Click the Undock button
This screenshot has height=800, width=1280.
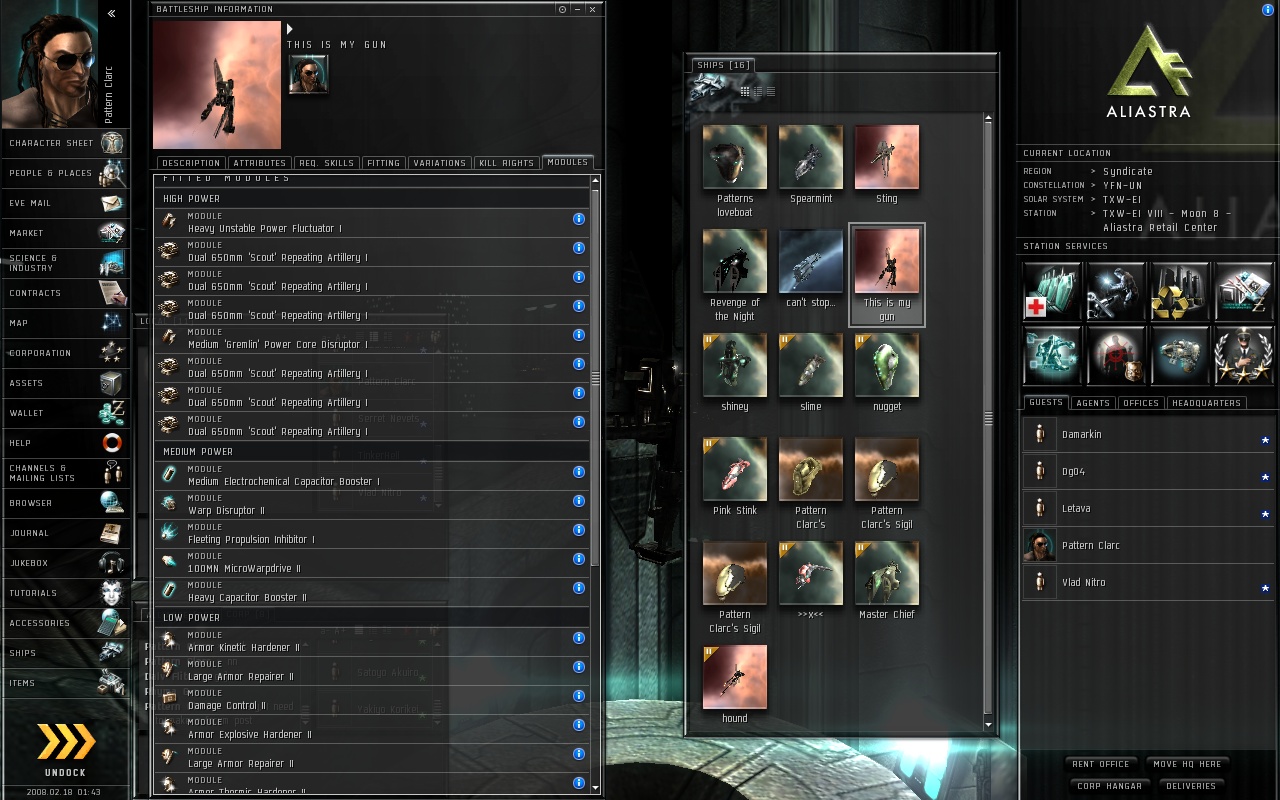tap(65, 748)
